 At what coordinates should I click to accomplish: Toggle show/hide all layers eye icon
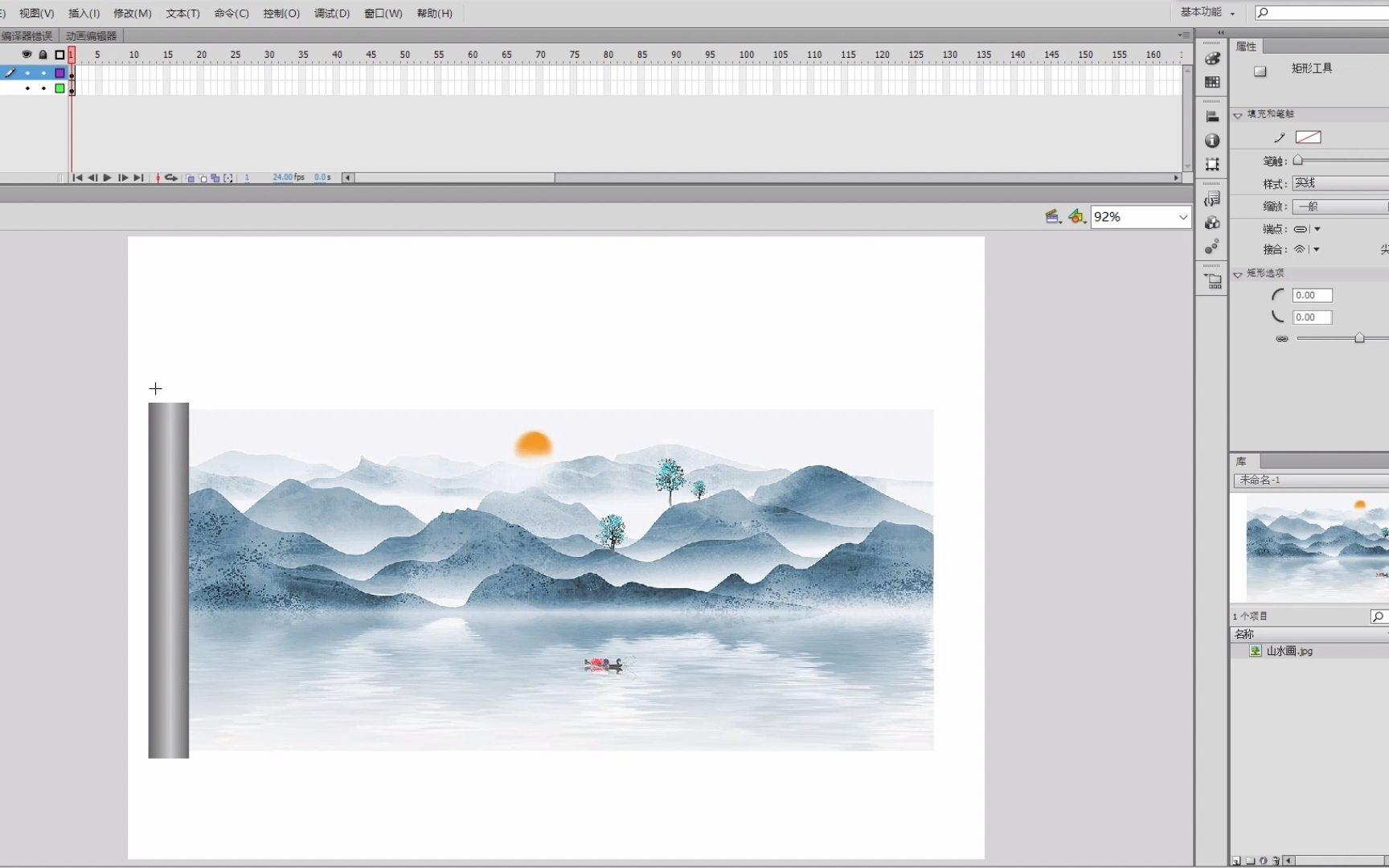tap(27, 55)
